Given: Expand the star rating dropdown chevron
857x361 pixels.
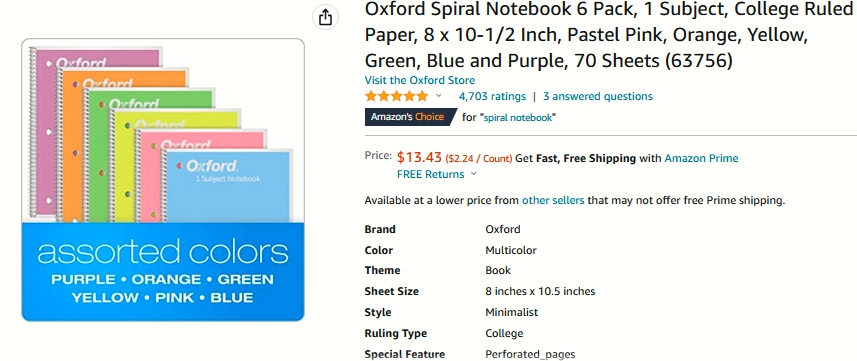Looking at the screenshot, I should (438, 96).
